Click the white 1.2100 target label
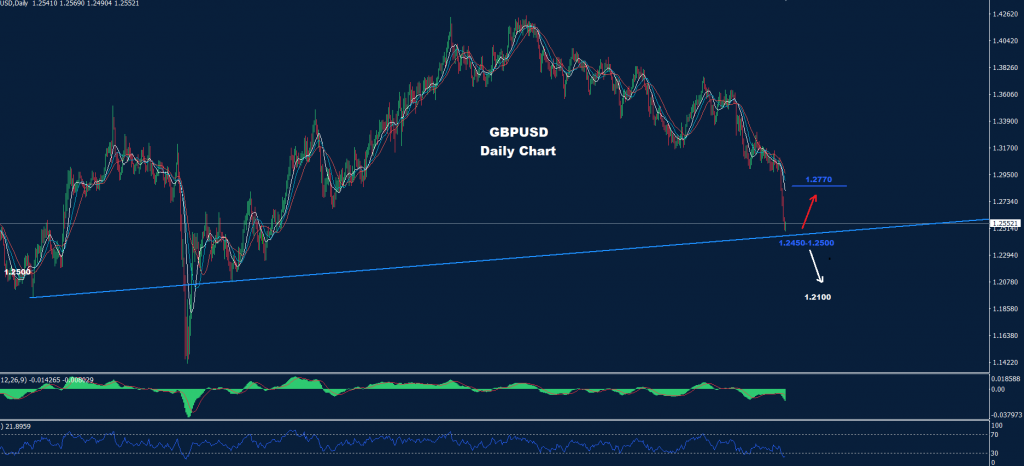 (x=818, y=297)
